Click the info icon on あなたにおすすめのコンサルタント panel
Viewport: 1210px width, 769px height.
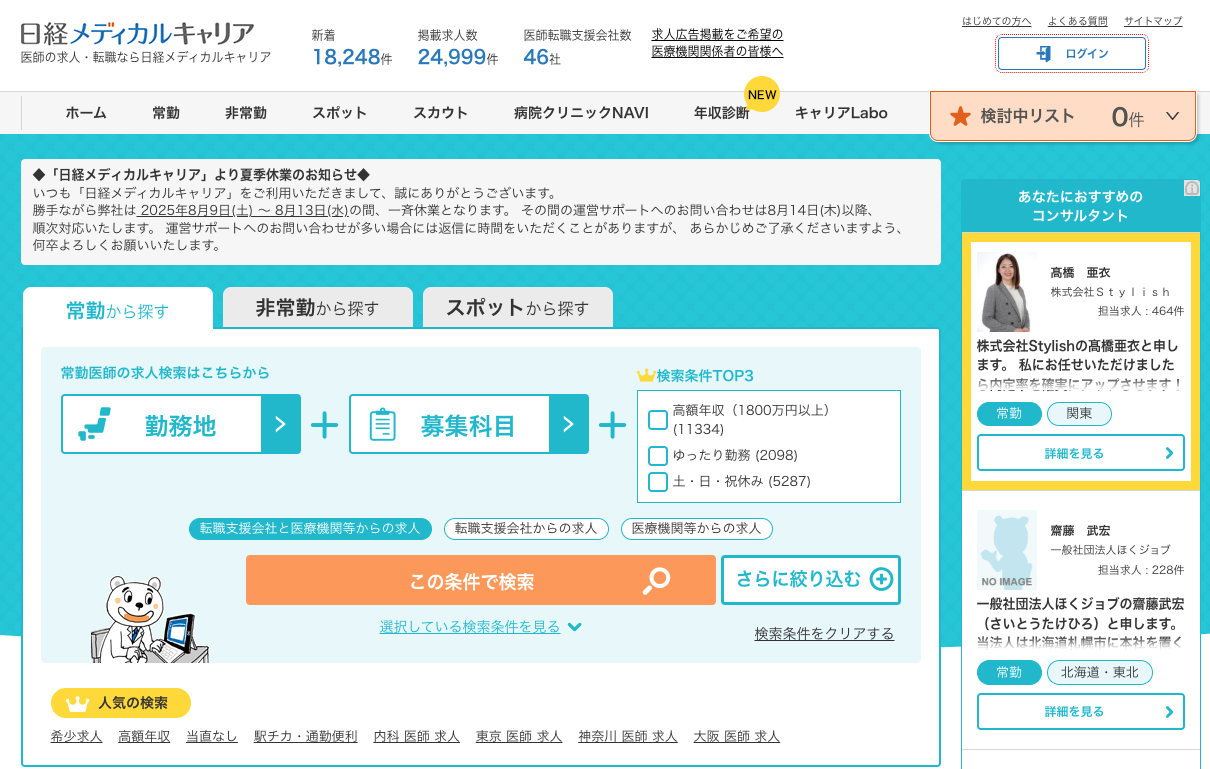tap(1190, 188)
